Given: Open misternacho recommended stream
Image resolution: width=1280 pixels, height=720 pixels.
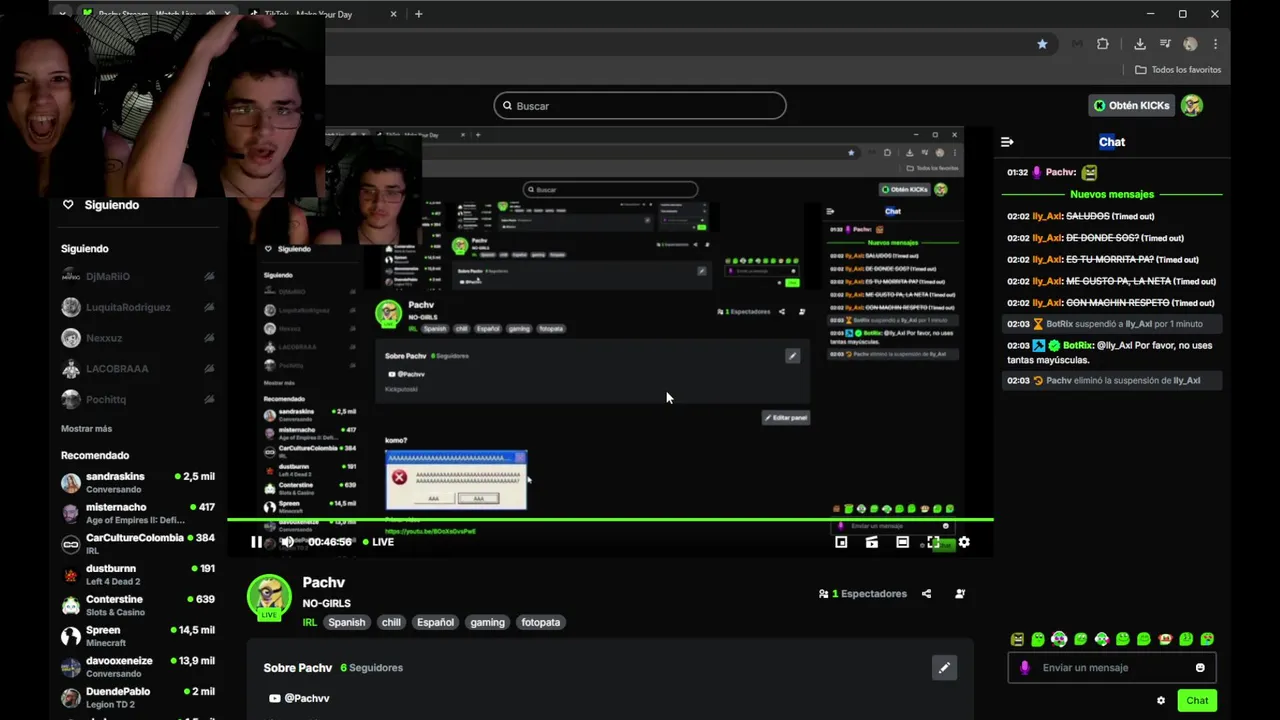Looking at the screenshot, I should click(139, 514).
